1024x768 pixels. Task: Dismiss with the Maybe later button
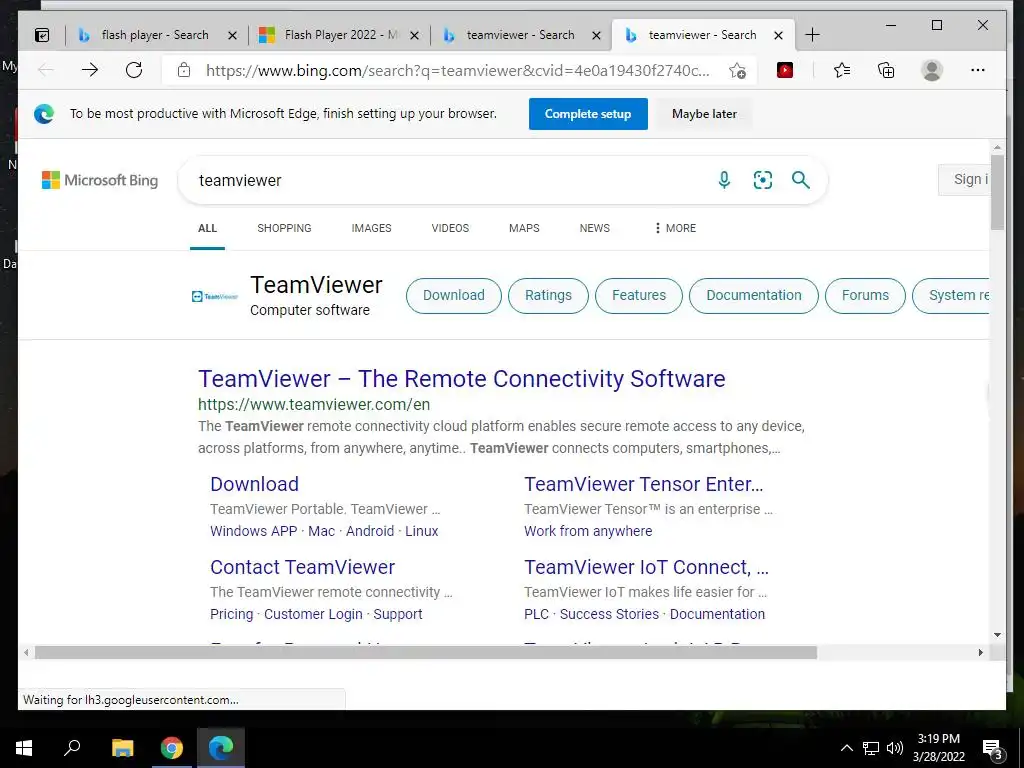704,114
